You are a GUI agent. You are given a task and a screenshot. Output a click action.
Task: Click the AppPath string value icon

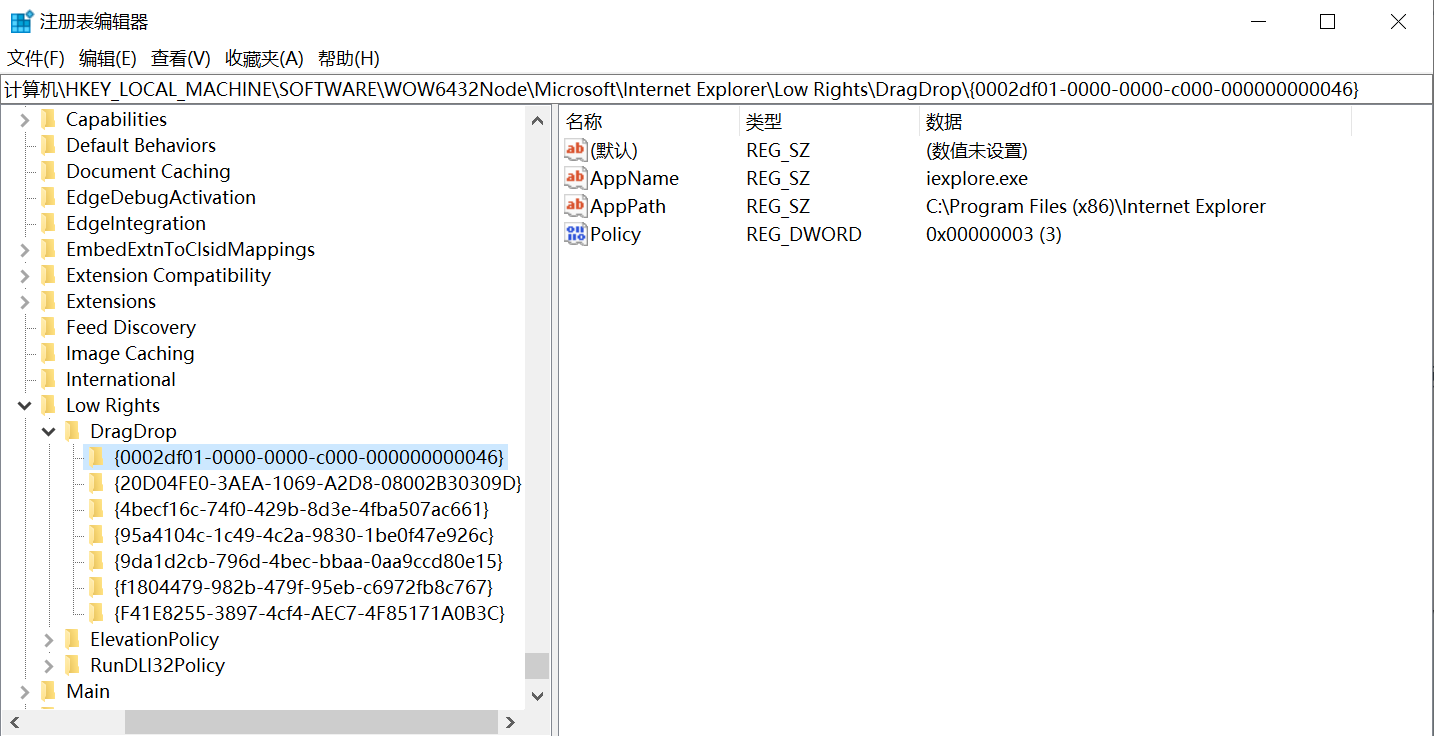pos(576,206)
